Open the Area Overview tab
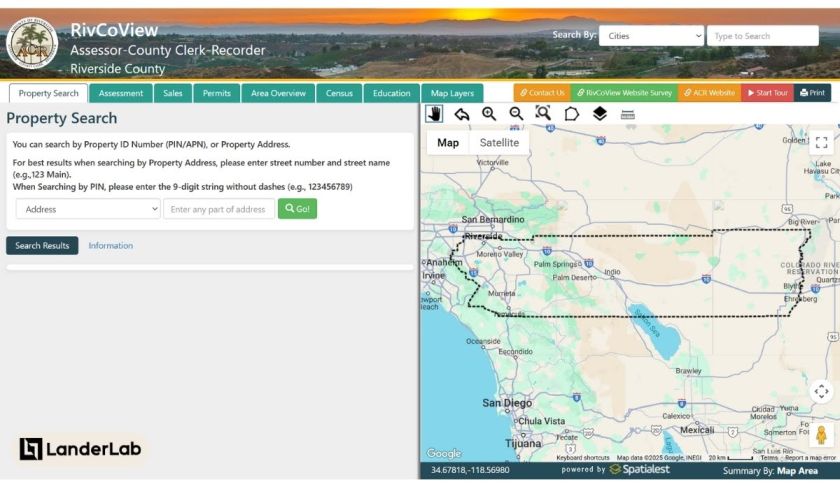The width and height of the screenshot is (840, 489). (278, 93)
